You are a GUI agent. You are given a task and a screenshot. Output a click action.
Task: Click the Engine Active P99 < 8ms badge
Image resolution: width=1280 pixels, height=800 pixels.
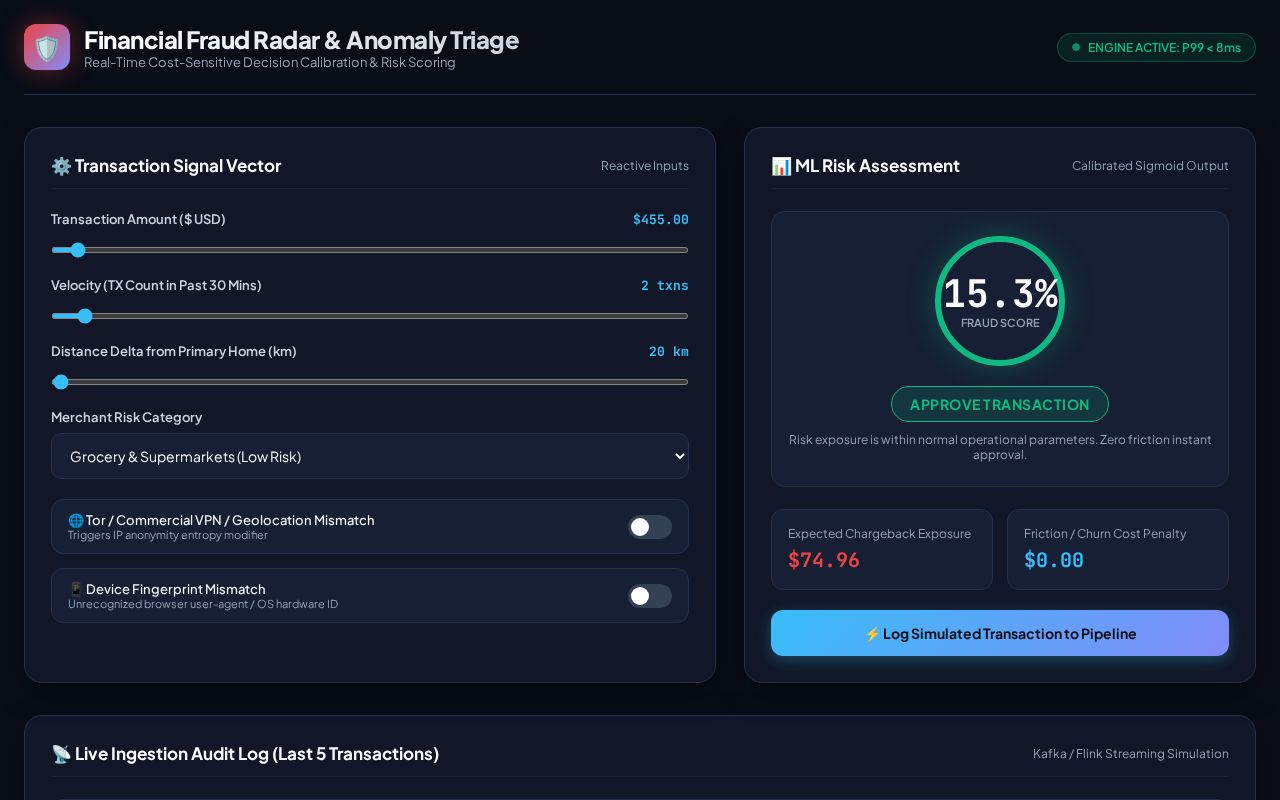pos(1156,47)
